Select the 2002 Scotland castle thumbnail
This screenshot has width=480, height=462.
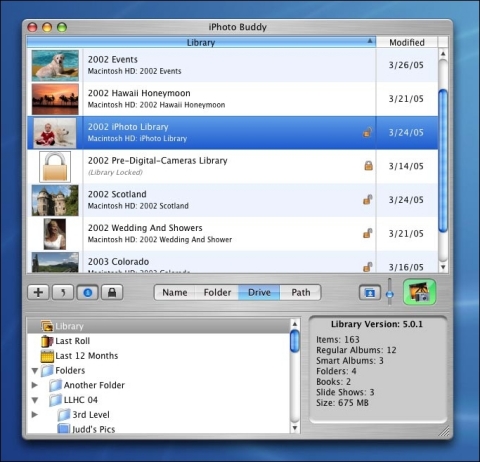click(55, 200)
